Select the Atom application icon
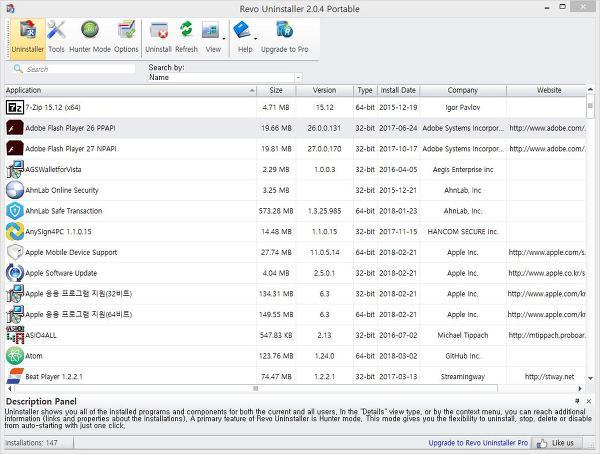 [x=15, y=356]
